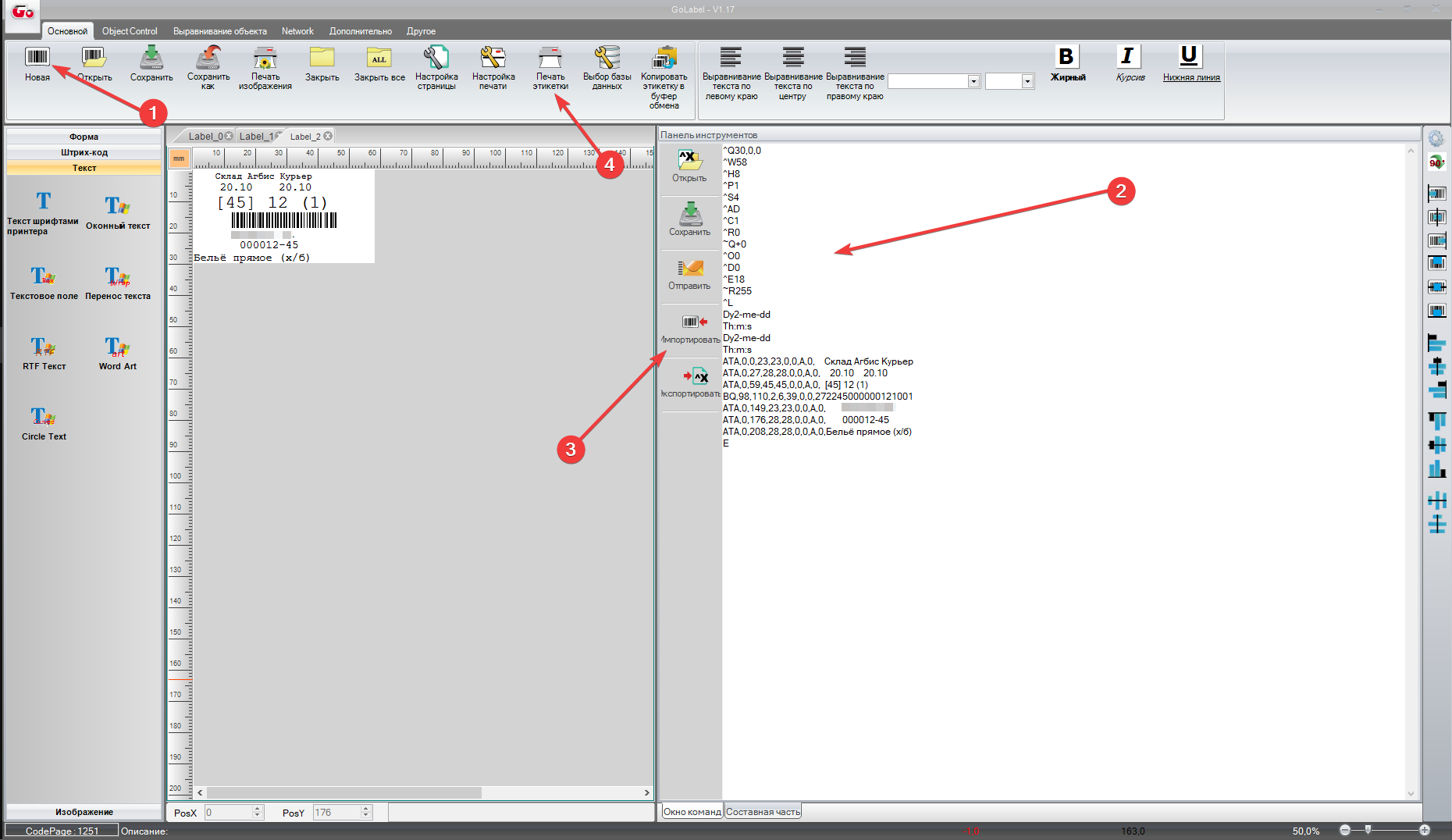Screen dimensions: 1452x840
Task: Close the Label_0 tab
Action: pos(229,136)
